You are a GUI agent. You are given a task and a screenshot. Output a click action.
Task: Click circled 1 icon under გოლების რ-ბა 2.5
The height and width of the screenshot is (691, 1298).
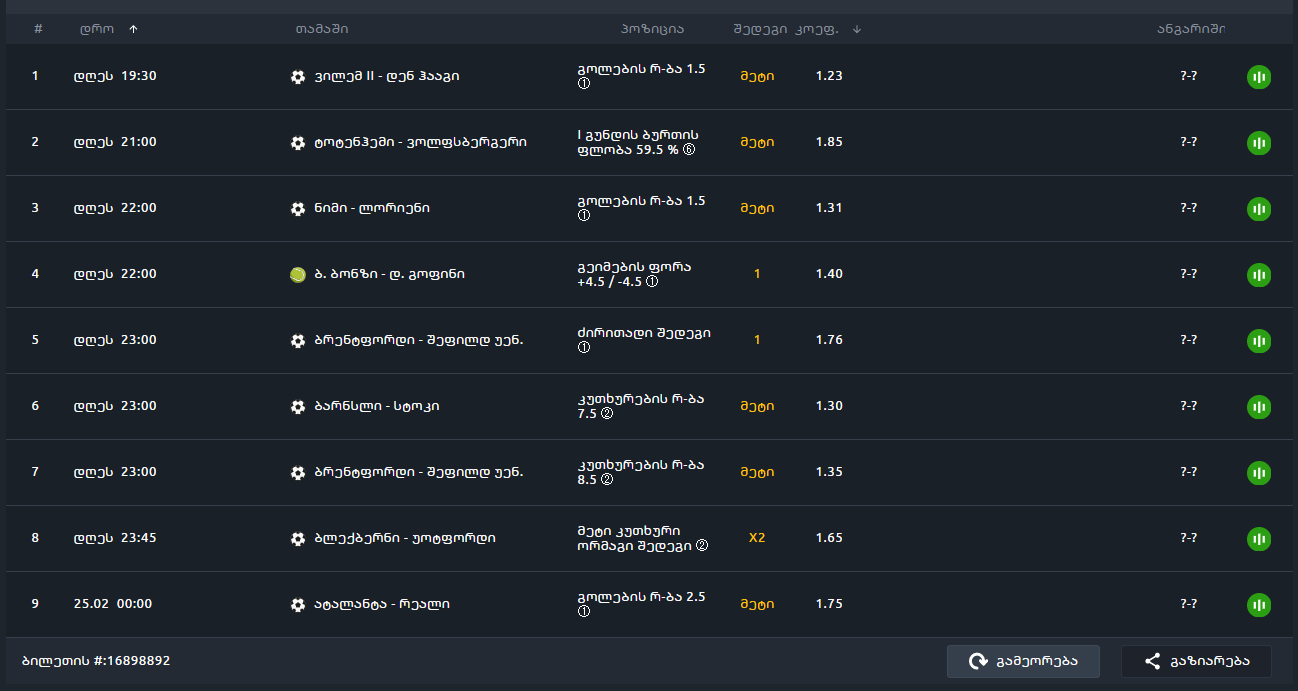584,612
